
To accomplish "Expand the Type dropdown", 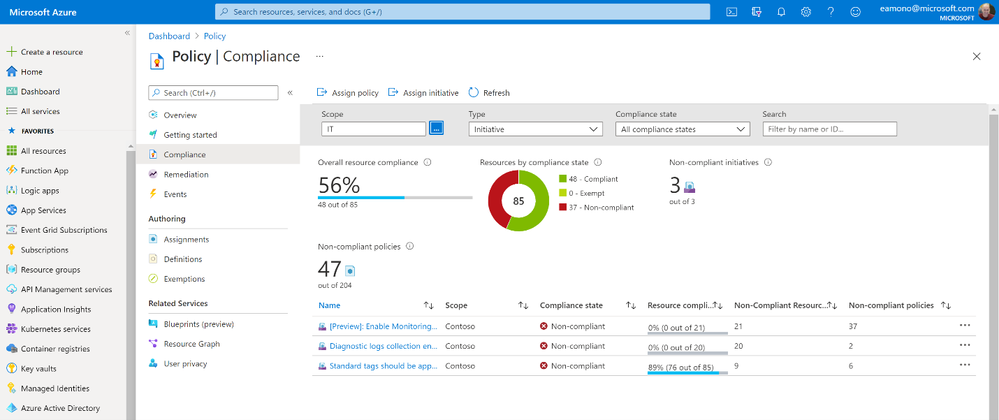I will pyautogui.click(x=535, y=129).
